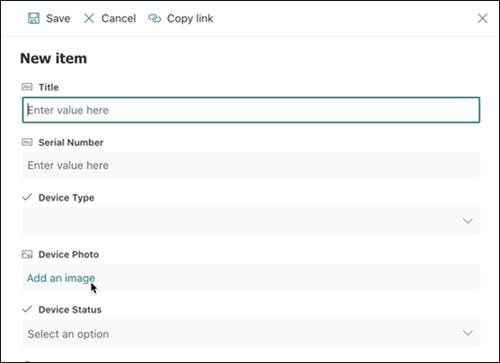Click the Device Photo label

(x=69, y=255)
